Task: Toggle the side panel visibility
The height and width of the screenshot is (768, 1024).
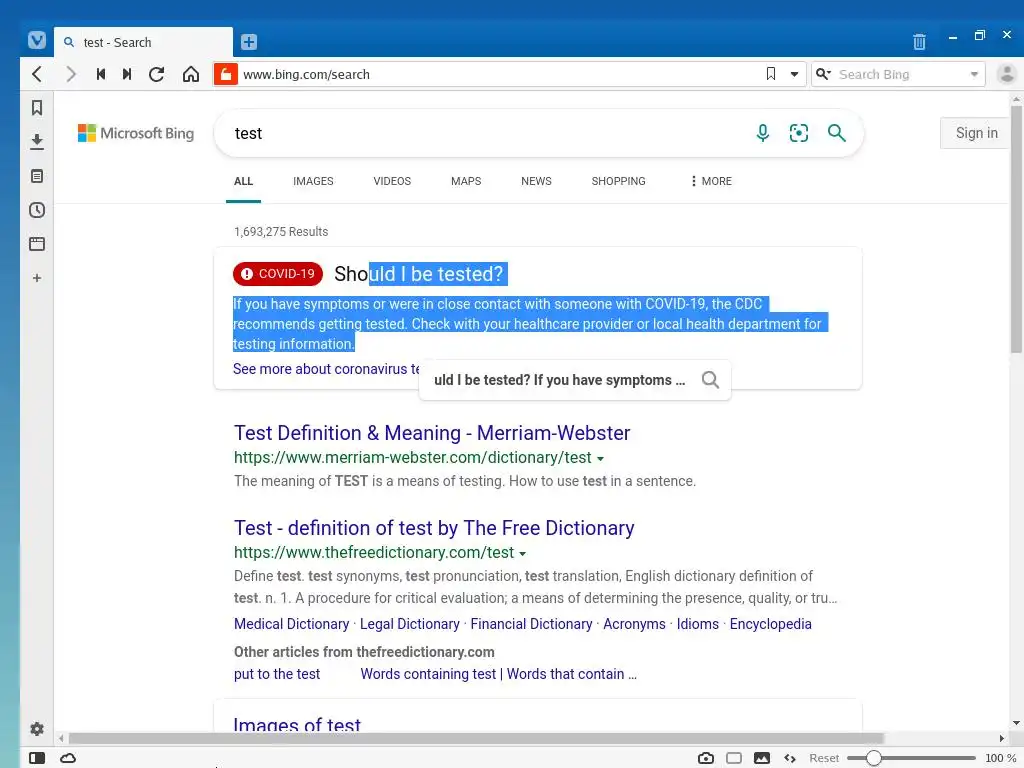Action: (37, 758)
